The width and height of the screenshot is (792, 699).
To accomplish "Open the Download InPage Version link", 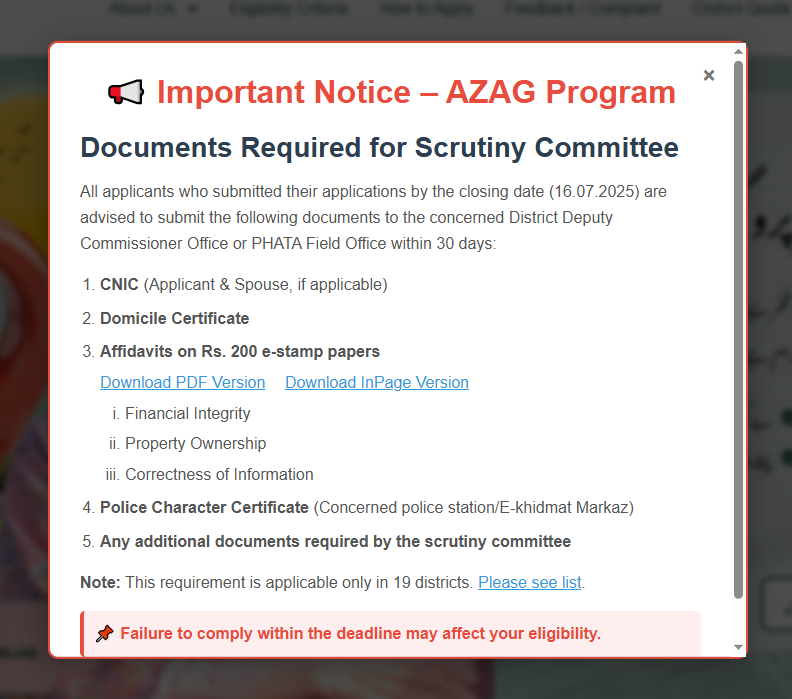I will [x=377, y=382].
